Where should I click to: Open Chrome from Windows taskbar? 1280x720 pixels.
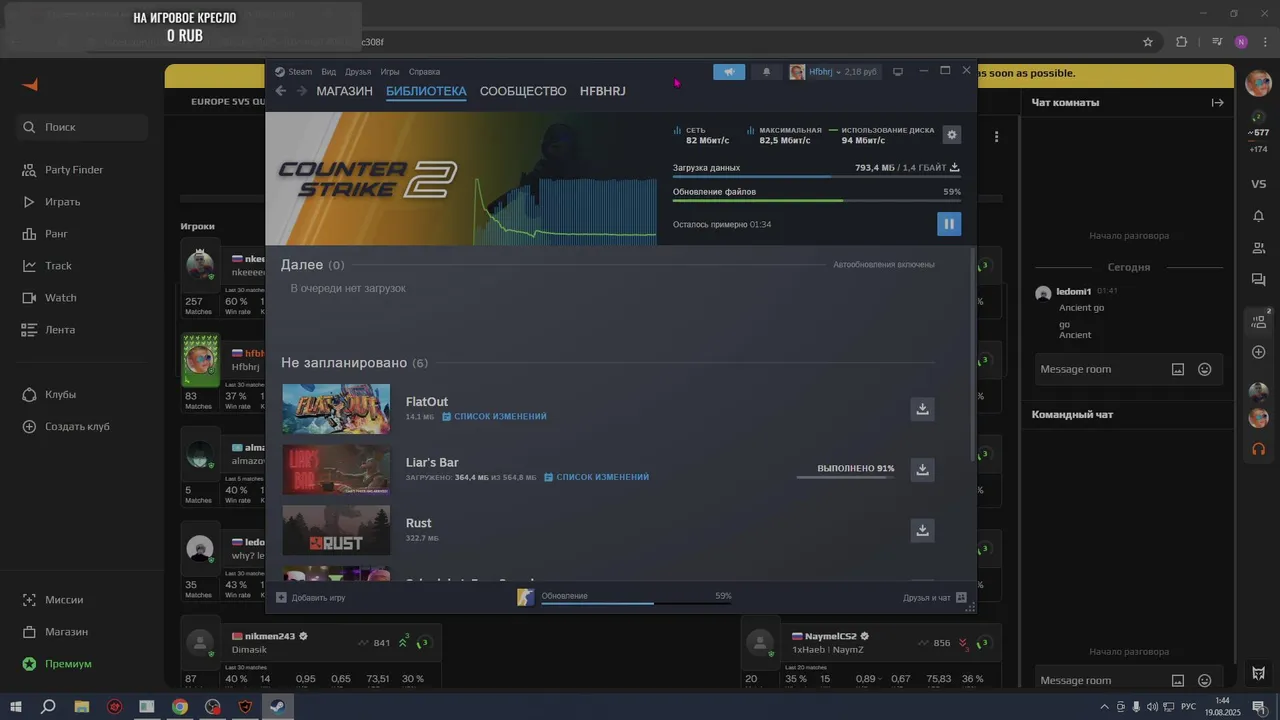(180, 706)
